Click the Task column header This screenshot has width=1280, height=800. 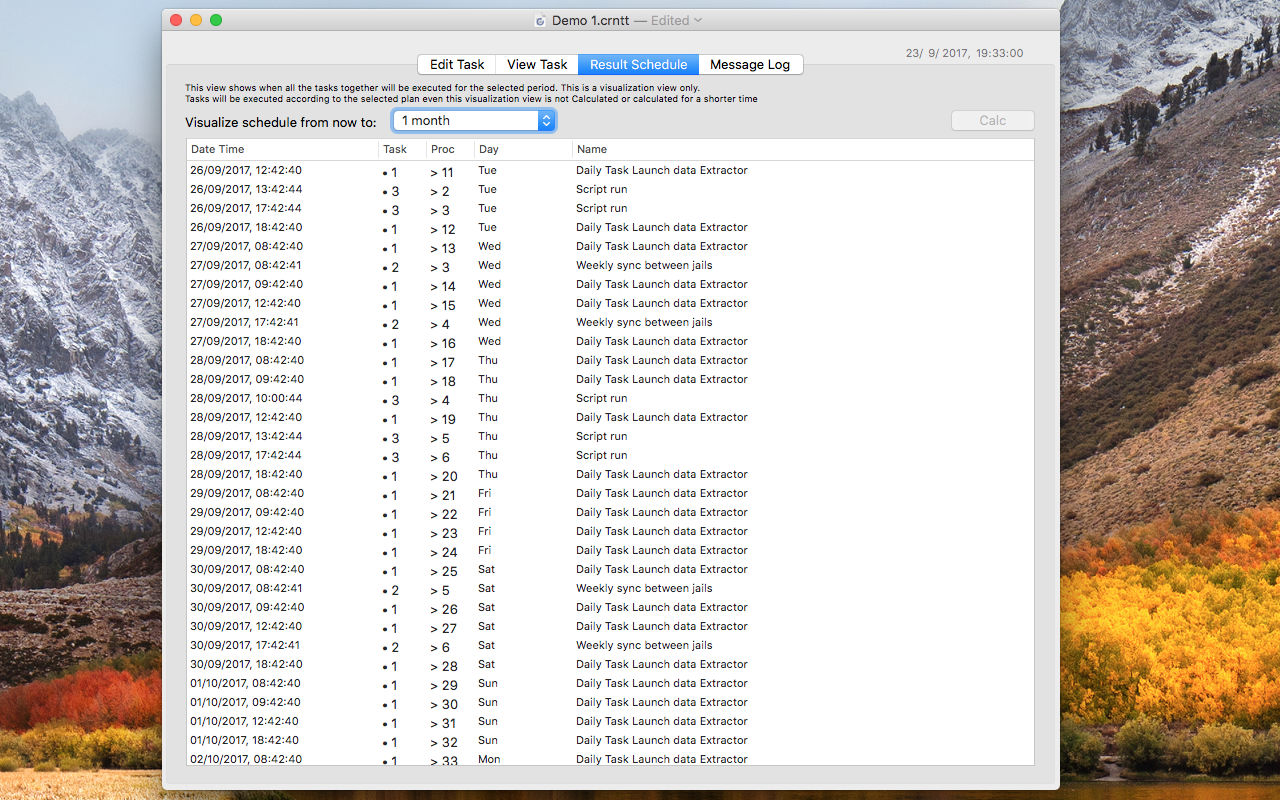coord(402,149)
